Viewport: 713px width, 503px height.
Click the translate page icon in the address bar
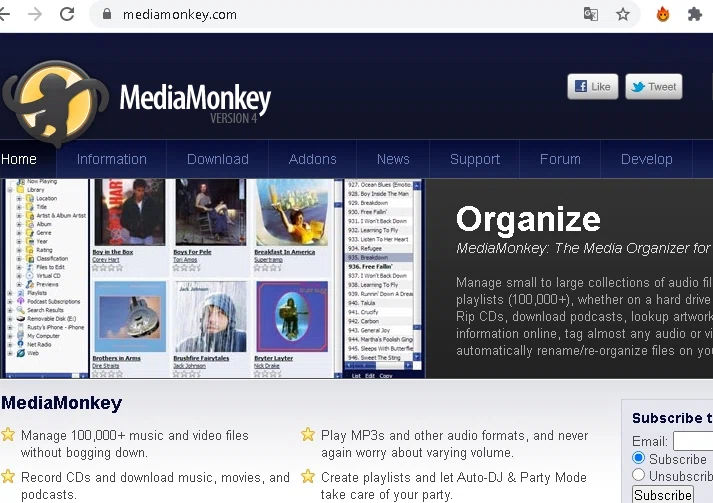[591, 14]
